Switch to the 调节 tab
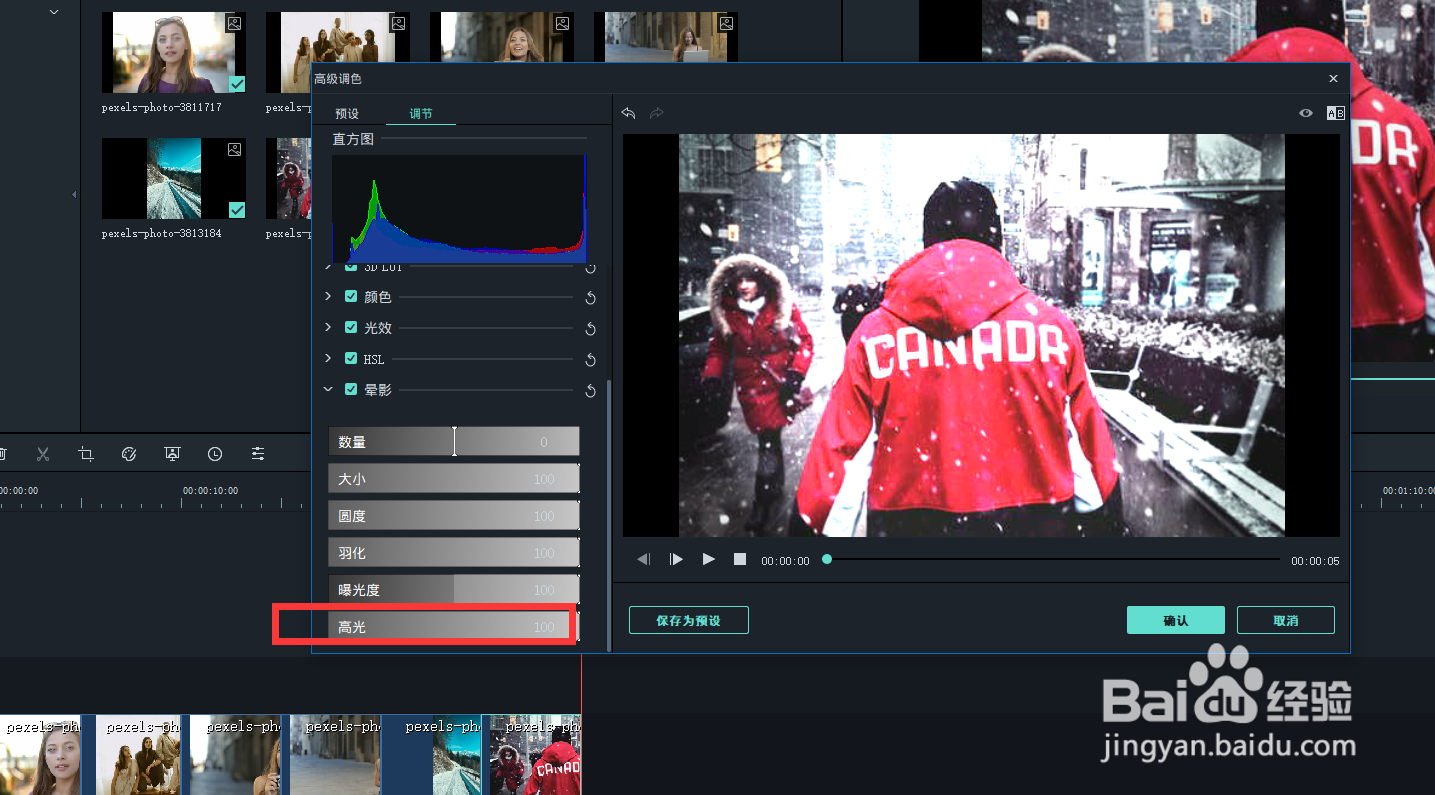Viewport: 1435px width, 795px height. [421, 114]
